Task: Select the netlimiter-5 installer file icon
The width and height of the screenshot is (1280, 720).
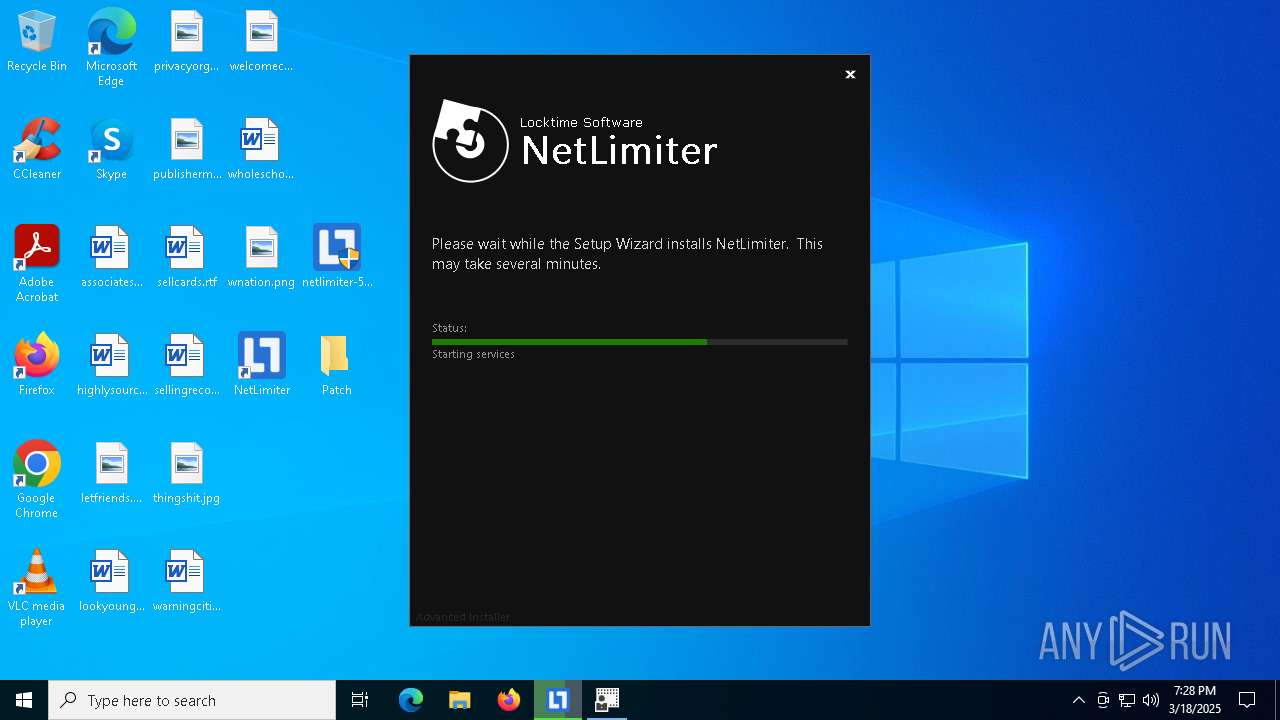Action: click(336, 258)
